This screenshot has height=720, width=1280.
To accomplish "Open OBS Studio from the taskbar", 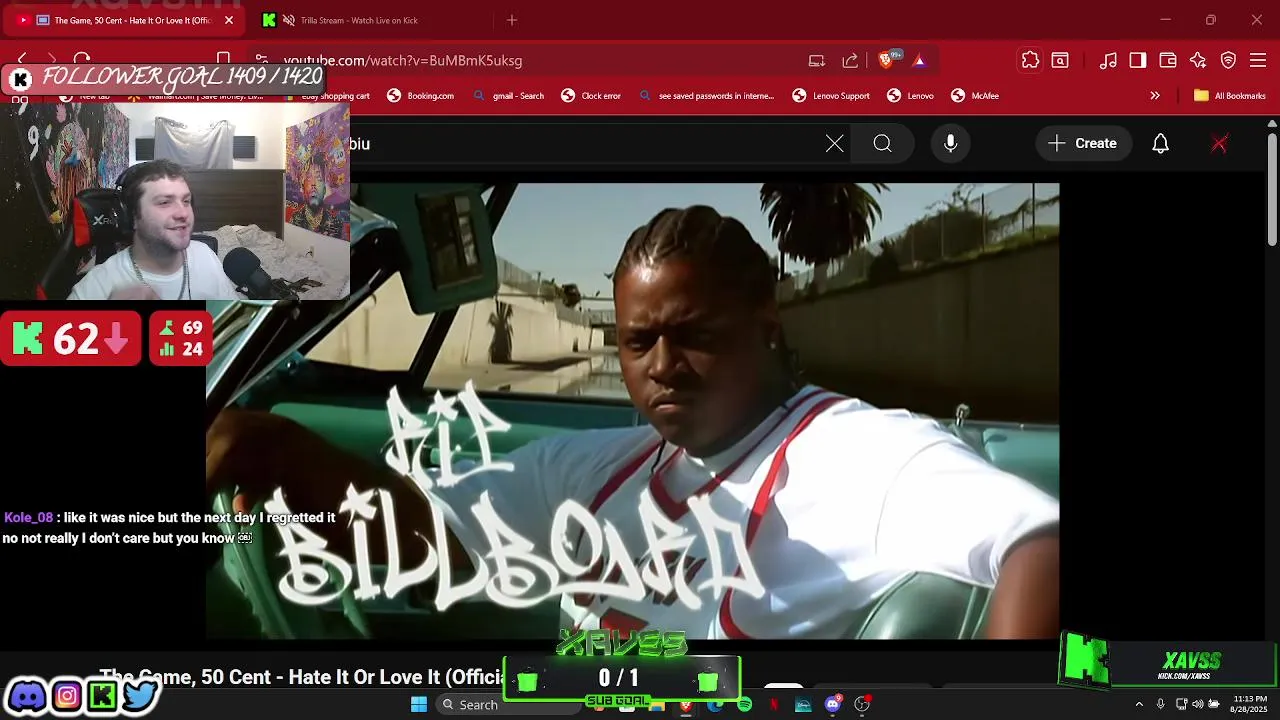I will (x=862, y=705).
